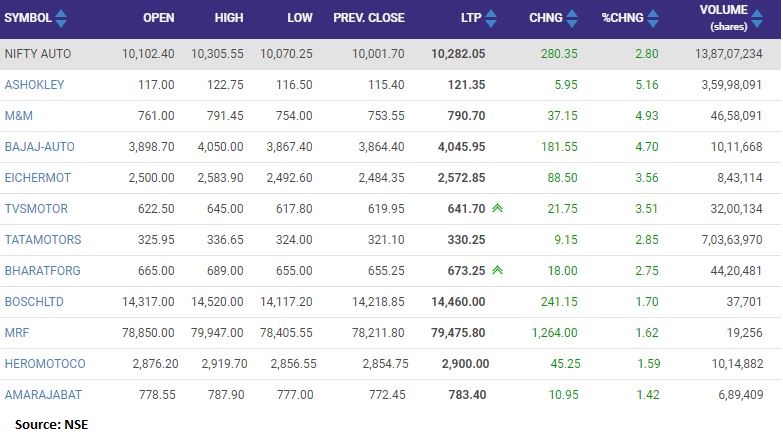This screenshot has width=783, height=439.
Task: Click the Source: NSE caption
Action: 51,425
